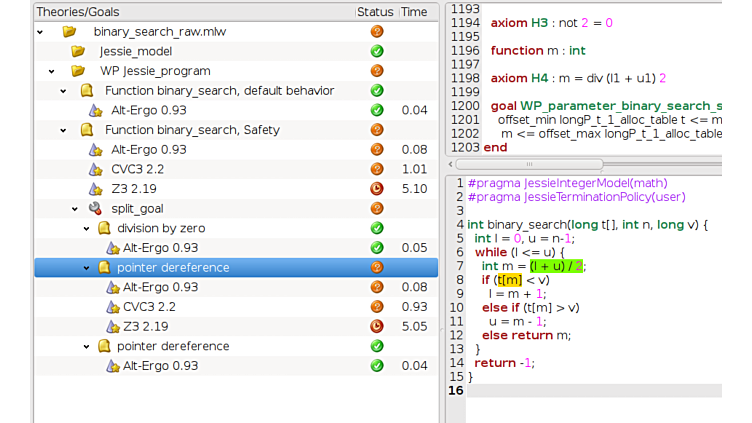The width and height of the screenshot is (752, 423).
Task: Collapse the split_goal node
Action: (74, 208)
